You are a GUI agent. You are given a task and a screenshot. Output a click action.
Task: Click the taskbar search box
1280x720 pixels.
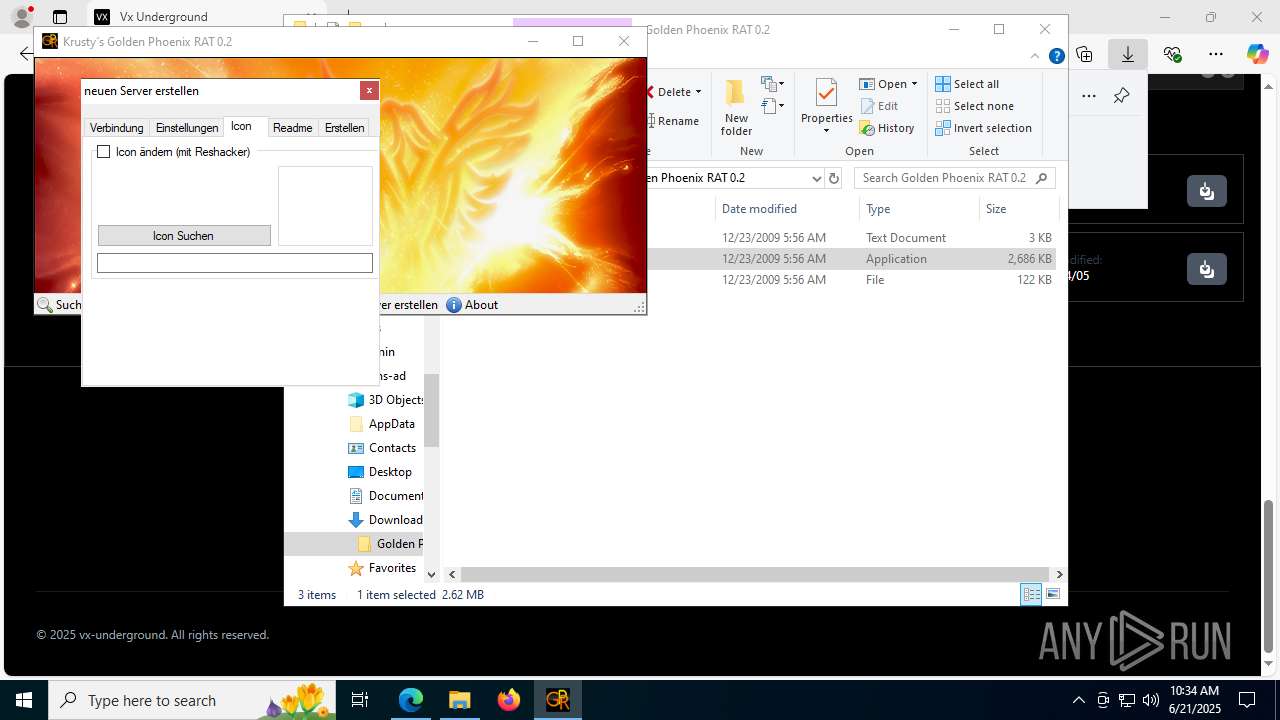[x=191, y=701]
